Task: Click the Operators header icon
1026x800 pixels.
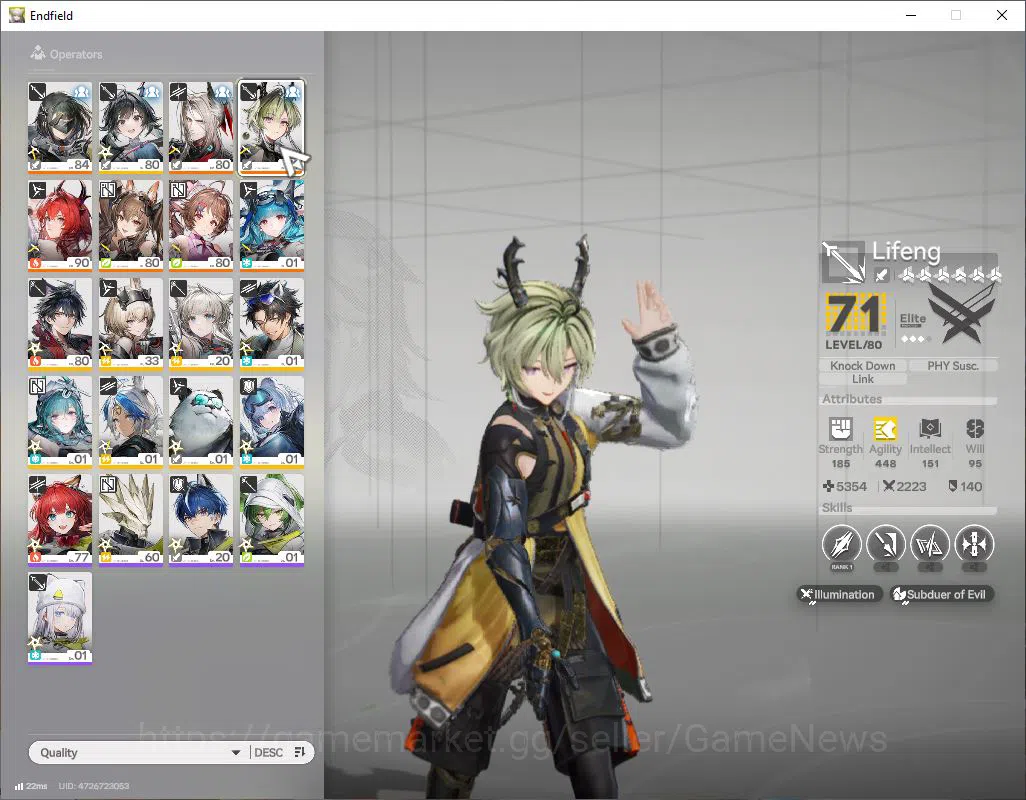Action: 38,53
